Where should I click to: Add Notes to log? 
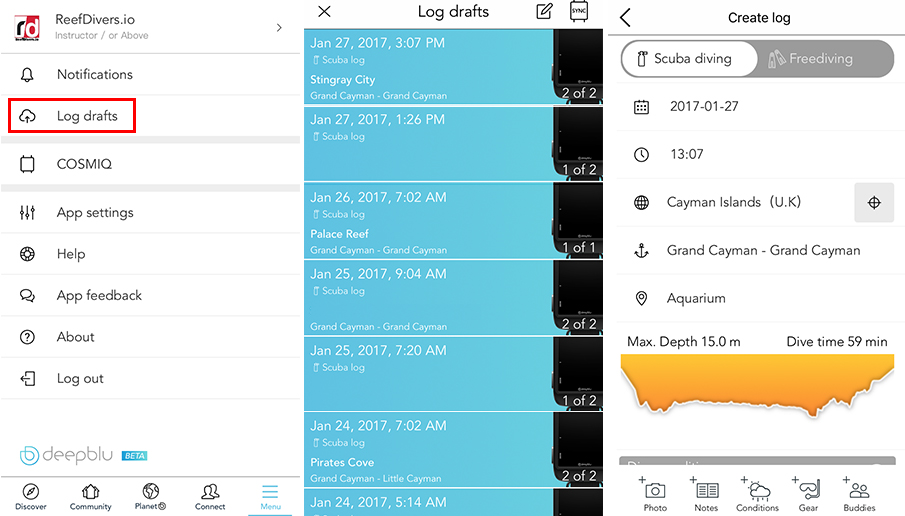pos(706,495)
